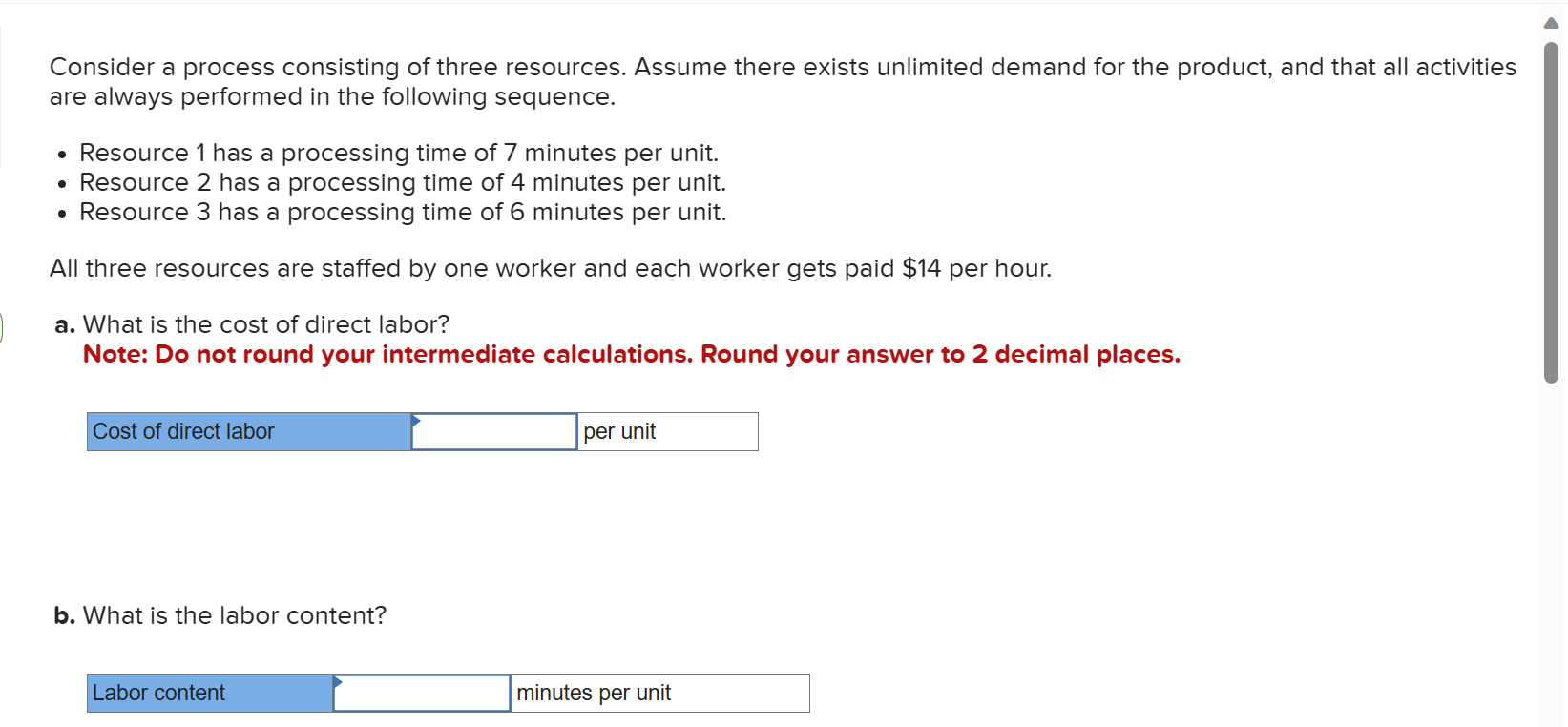Click the introductory paragraph about three resources
The height and width of the screenshot is (727, 1568).
(783, 81)
